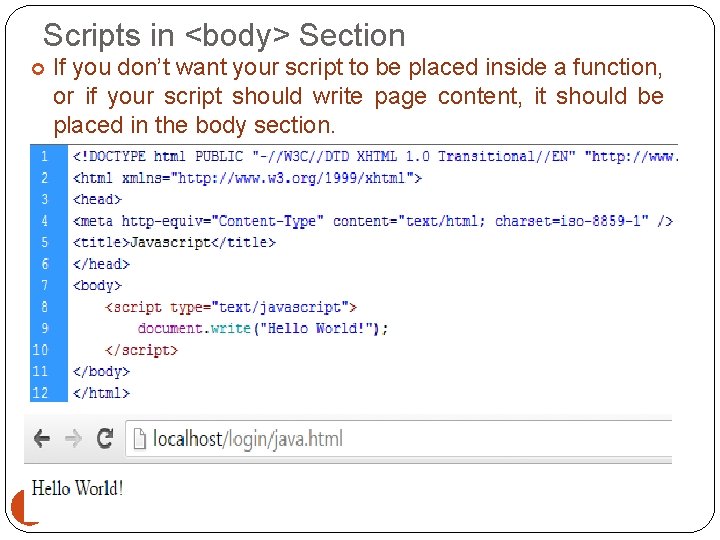This screenshot has width=720, height=540.
Task: Click the closing </body> tag
Action: (101, 371)
